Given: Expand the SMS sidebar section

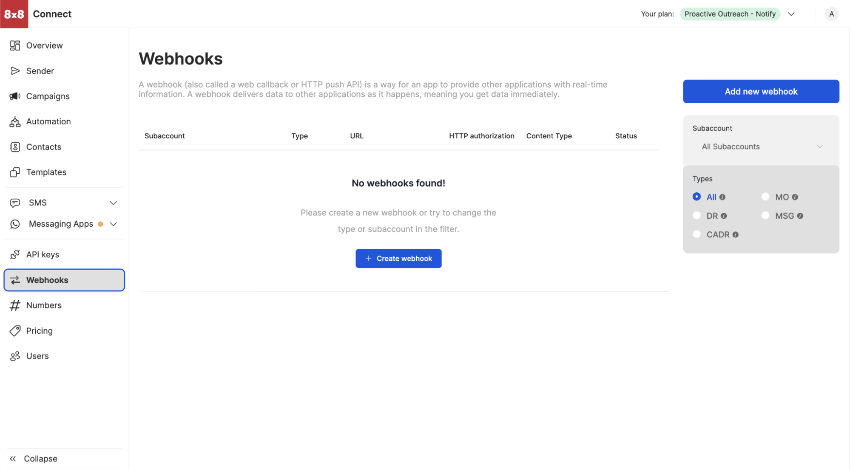Looking at the screenshot, I should click(x=113, y=203).
